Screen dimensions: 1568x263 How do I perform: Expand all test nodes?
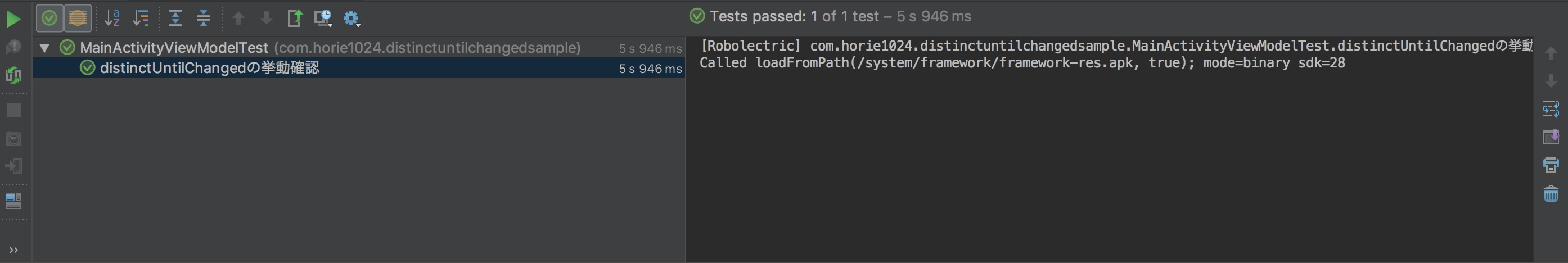click(175, 18)
